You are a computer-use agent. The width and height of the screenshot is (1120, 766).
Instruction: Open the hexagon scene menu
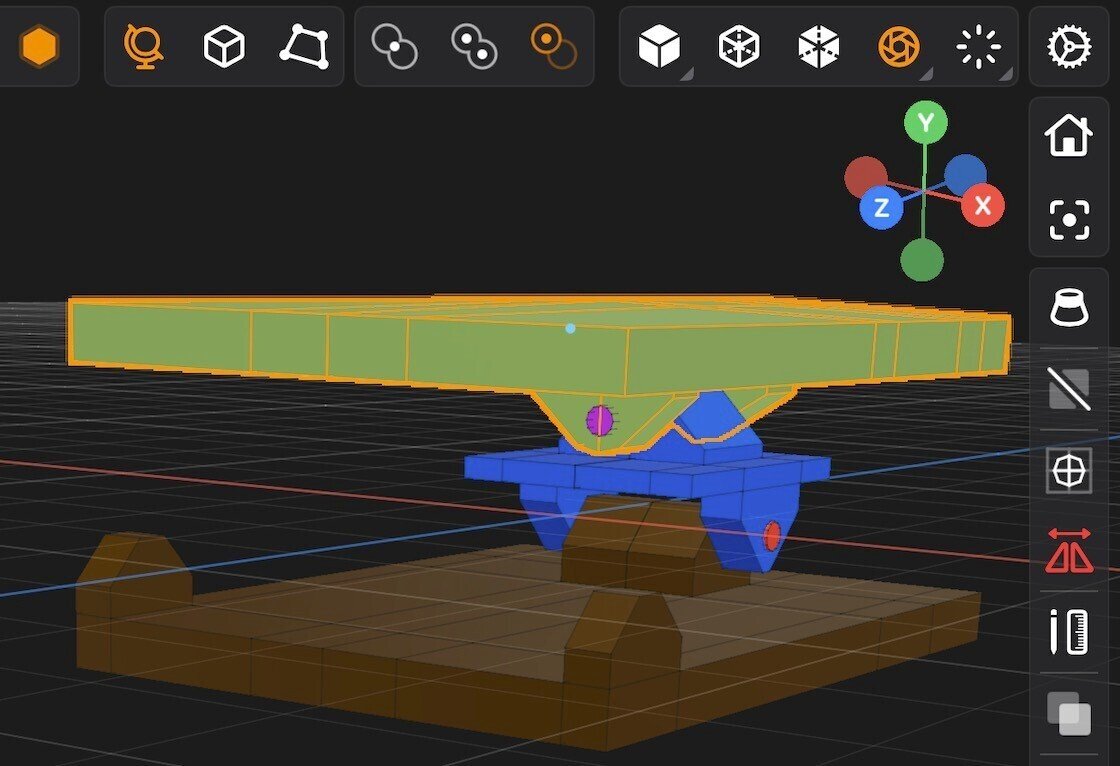point(40,46)
